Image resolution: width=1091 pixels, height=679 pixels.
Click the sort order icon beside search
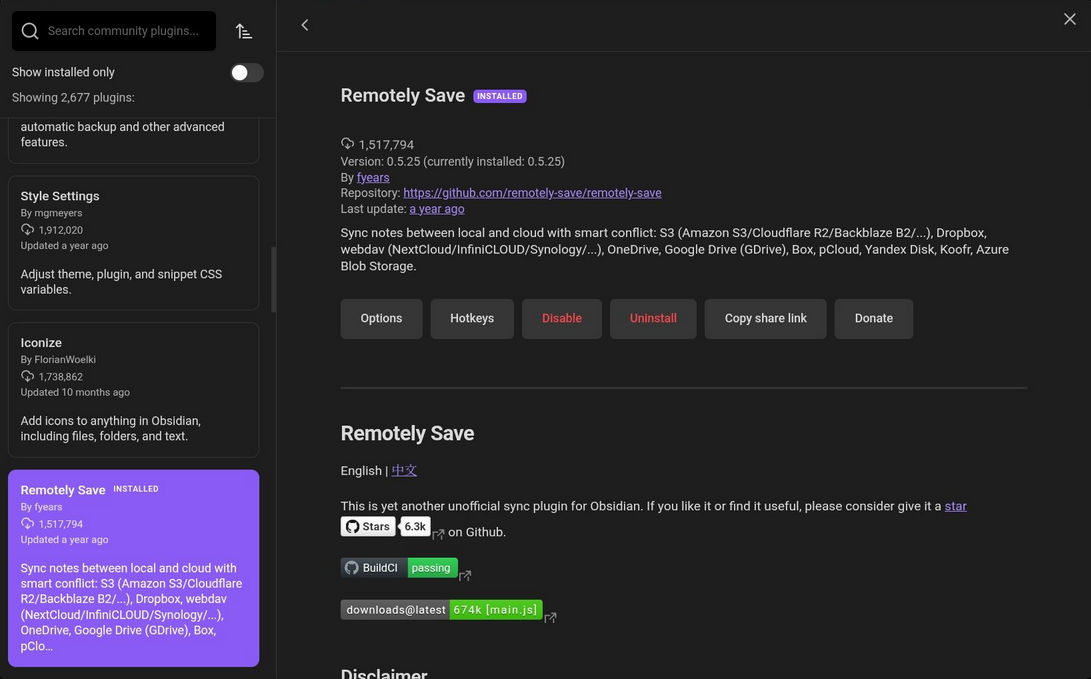(x=243, y=31)
